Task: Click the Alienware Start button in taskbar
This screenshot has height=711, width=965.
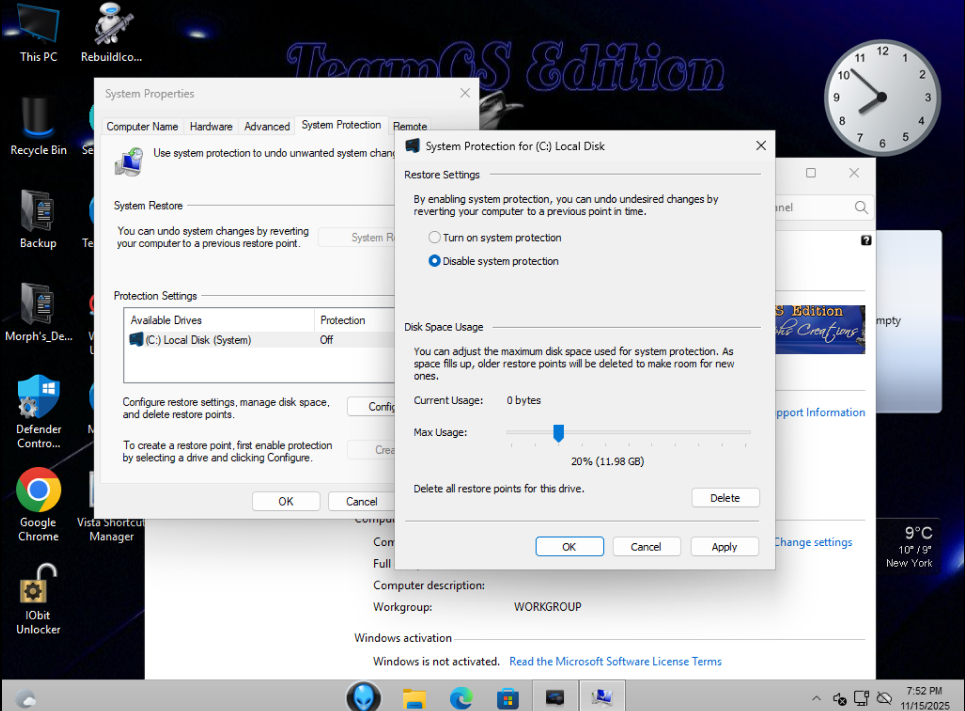Action: 364,697
